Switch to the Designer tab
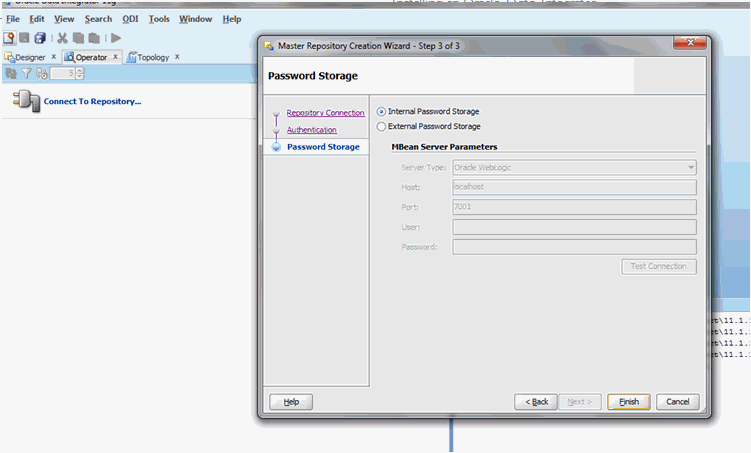 30,57
